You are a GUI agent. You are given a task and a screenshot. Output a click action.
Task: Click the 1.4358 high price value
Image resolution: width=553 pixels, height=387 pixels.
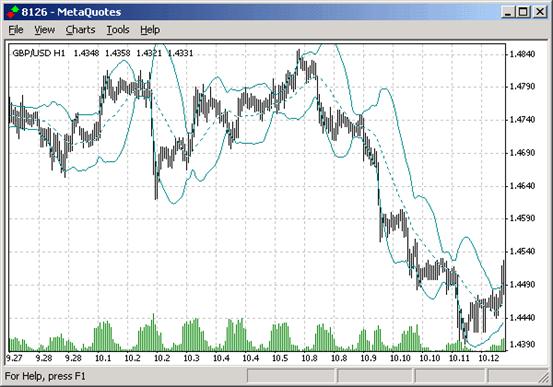(118, 53)
